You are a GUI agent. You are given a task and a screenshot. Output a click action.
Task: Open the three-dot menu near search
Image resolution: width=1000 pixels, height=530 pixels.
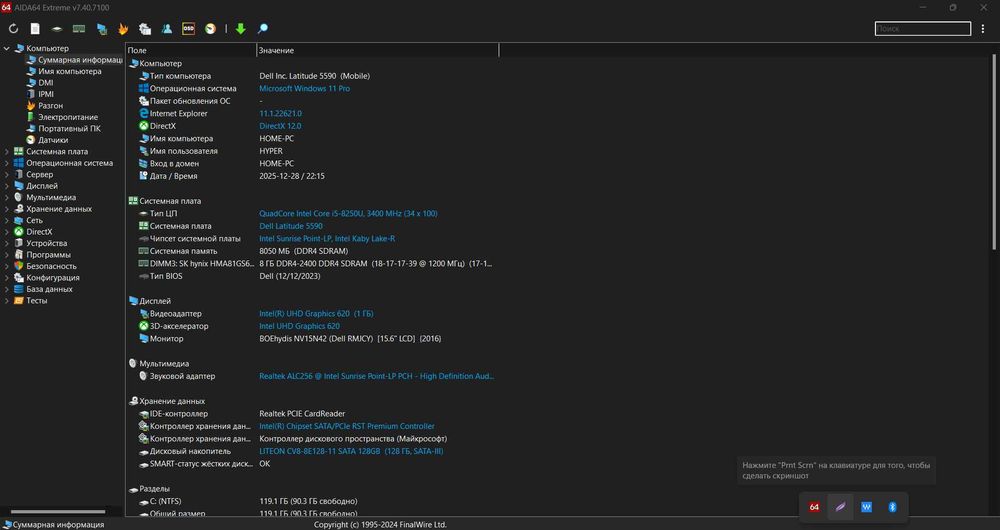(x=983, y=29)
